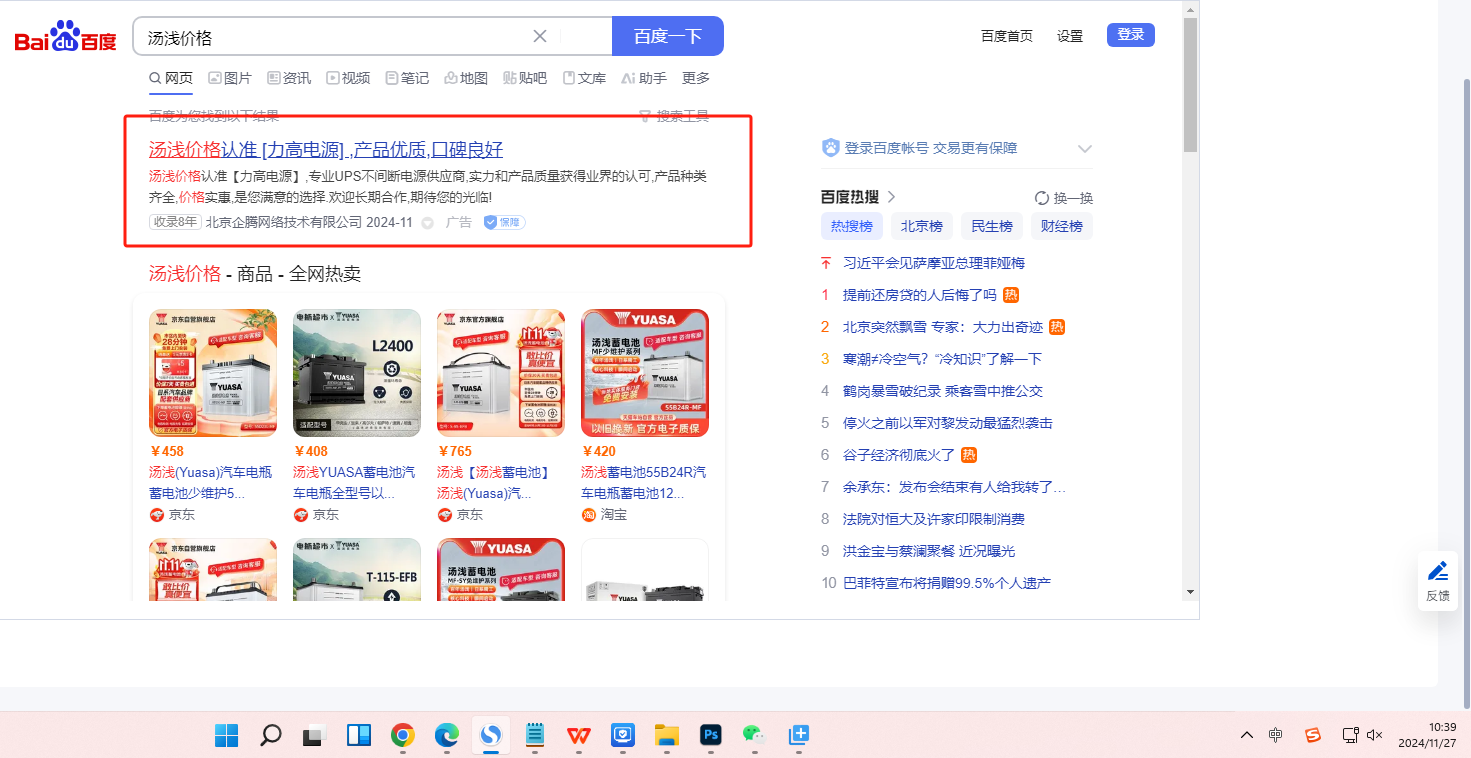Open the 贴吧 tab

(525, 78)
